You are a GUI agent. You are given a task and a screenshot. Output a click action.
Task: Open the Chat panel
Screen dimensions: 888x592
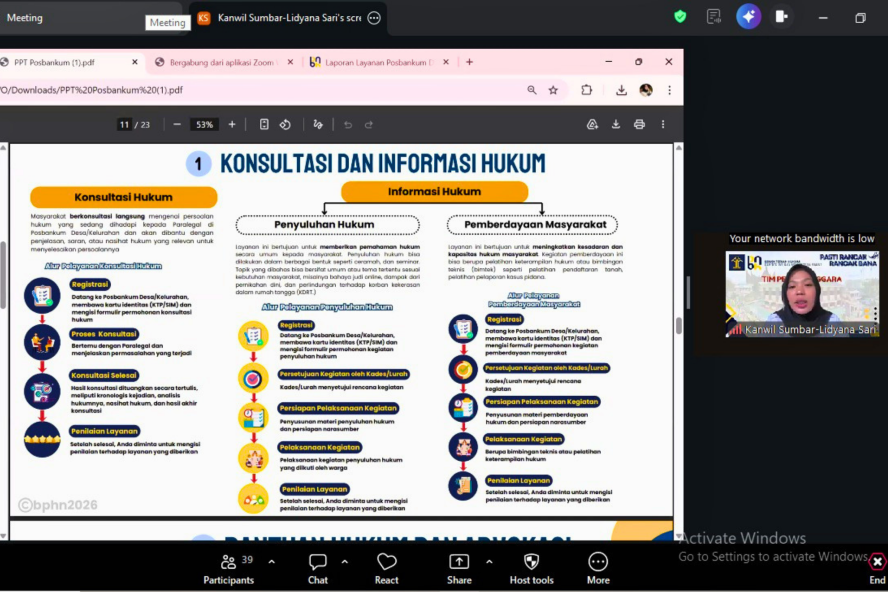point(317,567)
